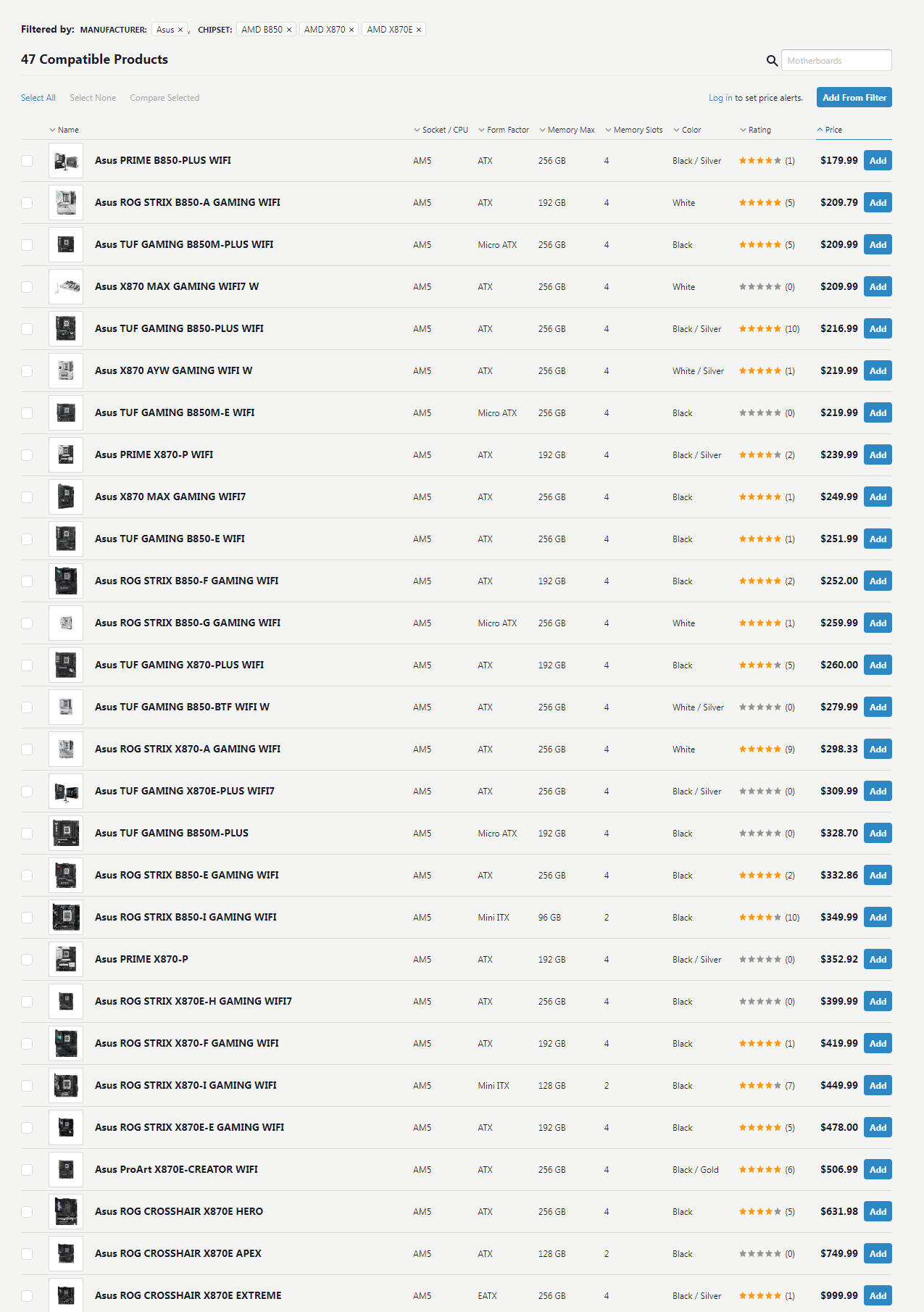Open the Asus X870 MAX GAMING WIFI7 W image

tap(66, 287)
